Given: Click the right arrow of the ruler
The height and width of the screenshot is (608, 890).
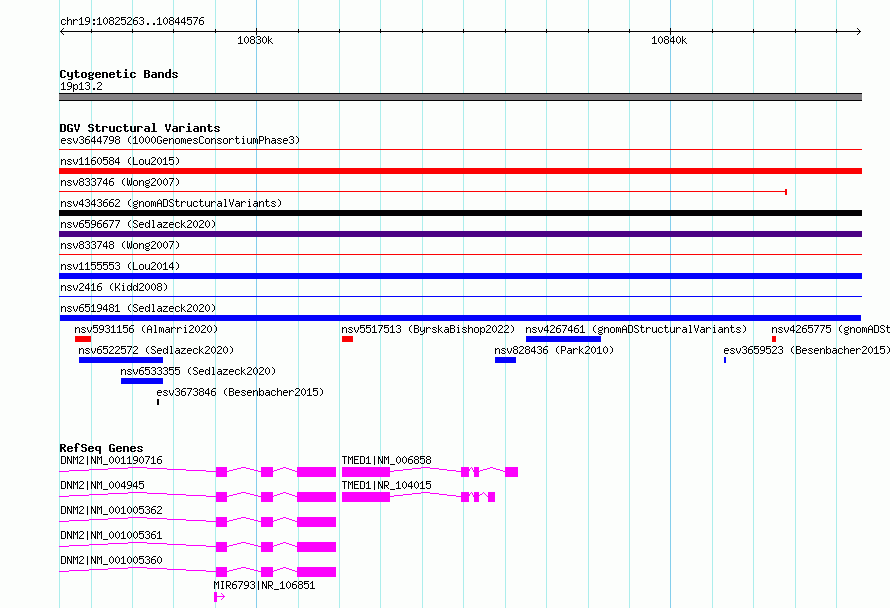Looking at the screenshot, I should click(858, 31).
